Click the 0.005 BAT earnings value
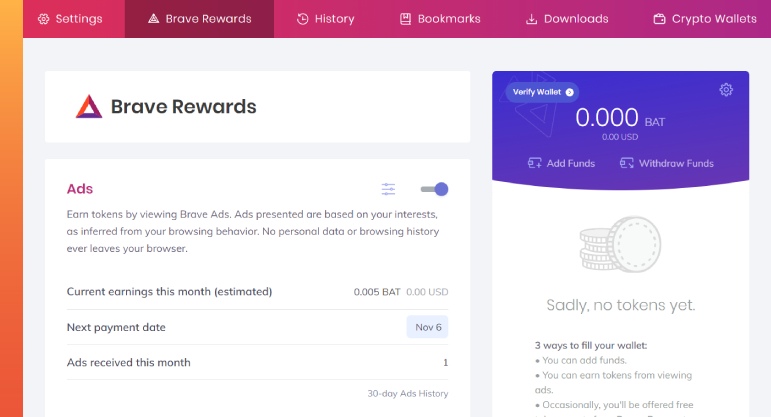This screenshot has height=417, width=771. [377, 292]
